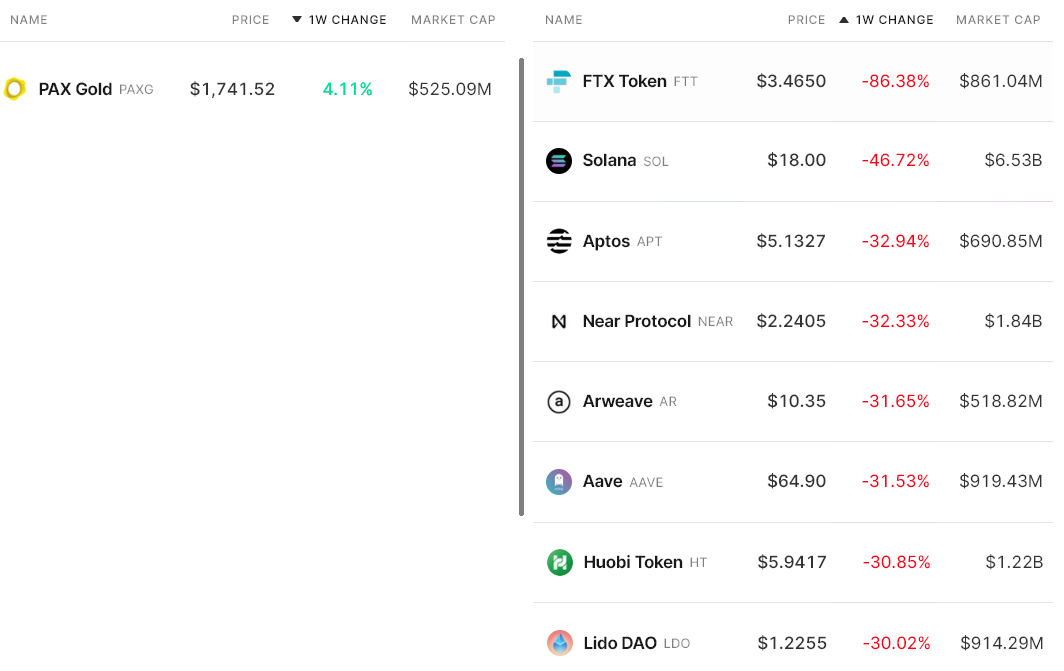Screen dimensions: 1064x671
Task: Click the Arweave logo icon
Action: pyautogui.click(x=559, y=402)
